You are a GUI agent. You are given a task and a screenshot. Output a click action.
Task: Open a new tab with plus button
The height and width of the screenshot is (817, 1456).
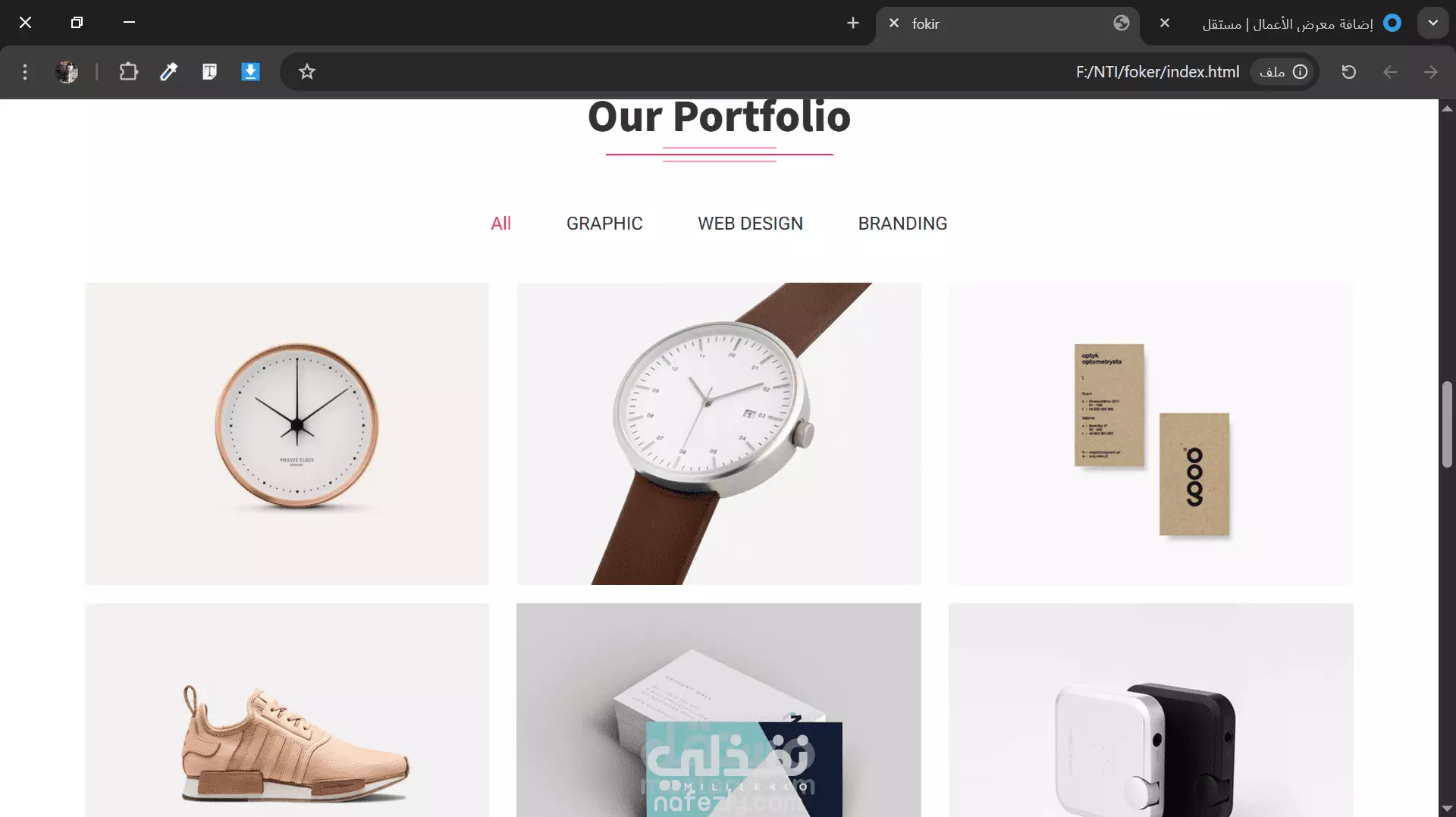coord(853,23)
